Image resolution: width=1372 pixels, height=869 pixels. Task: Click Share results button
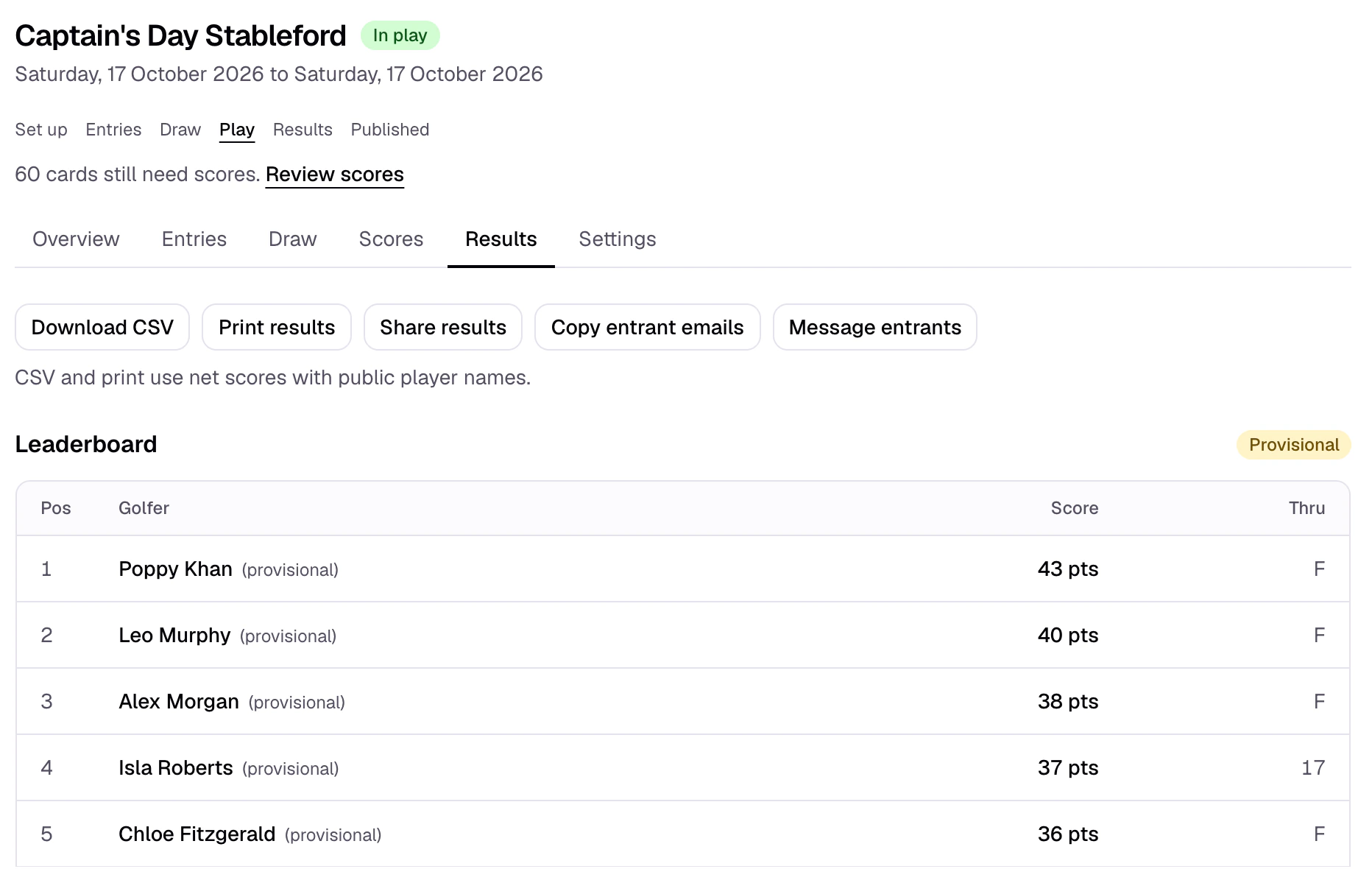(x=443, y=327)
